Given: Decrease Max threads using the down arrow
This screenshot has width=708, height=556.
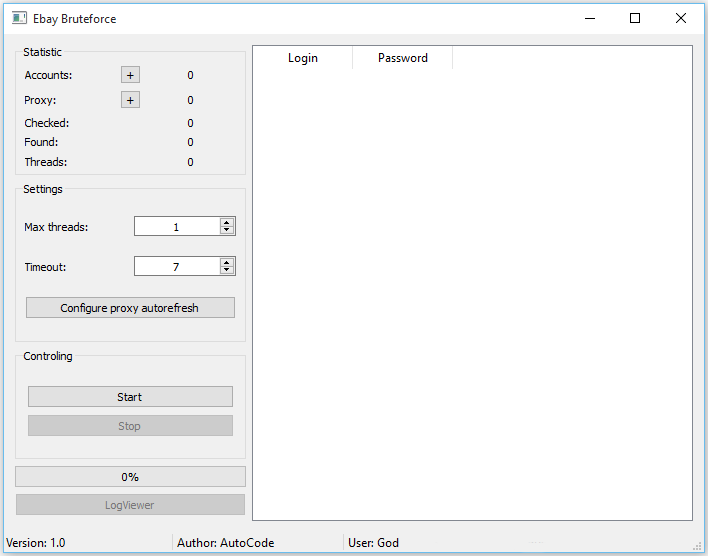Looking at the screenshot, I should (x=227, y=231).
